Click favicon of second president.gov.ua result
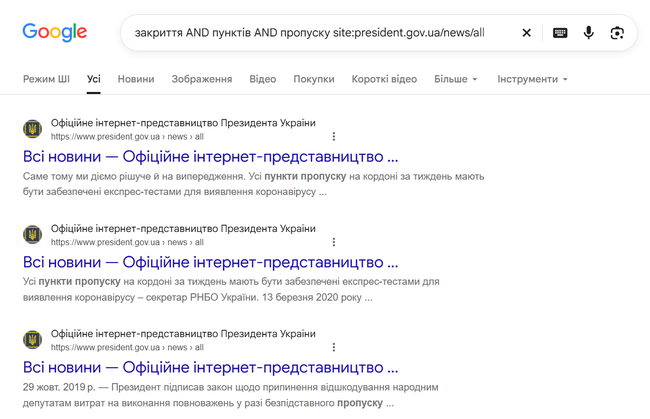Screen dimensions: 650x419 (x=32, y=235)
